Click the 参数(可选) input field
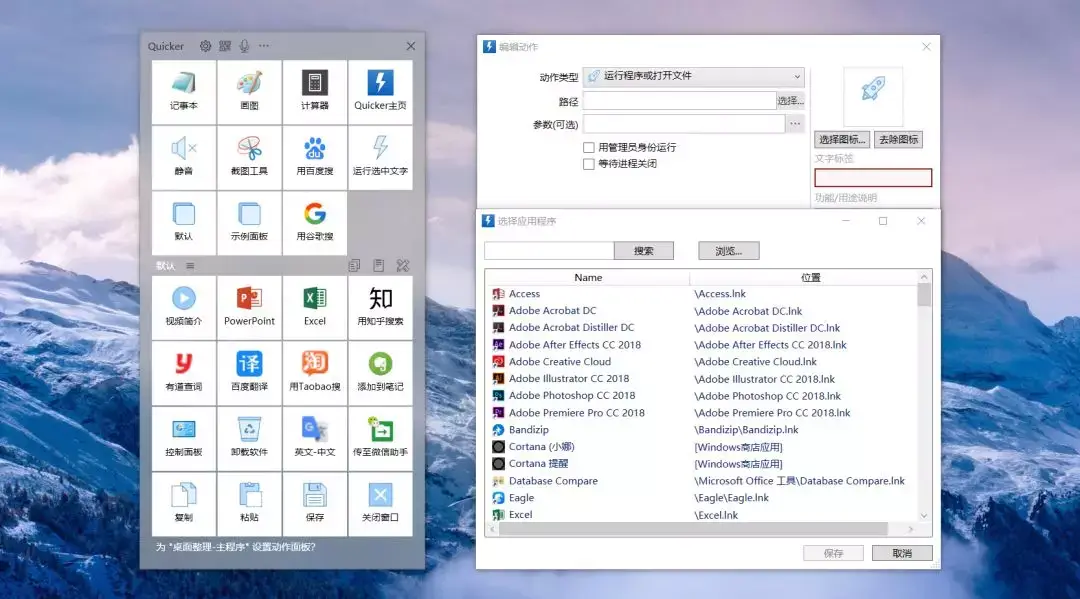The height and width of the screenshot is (599, 1080). tap(684, 124)
